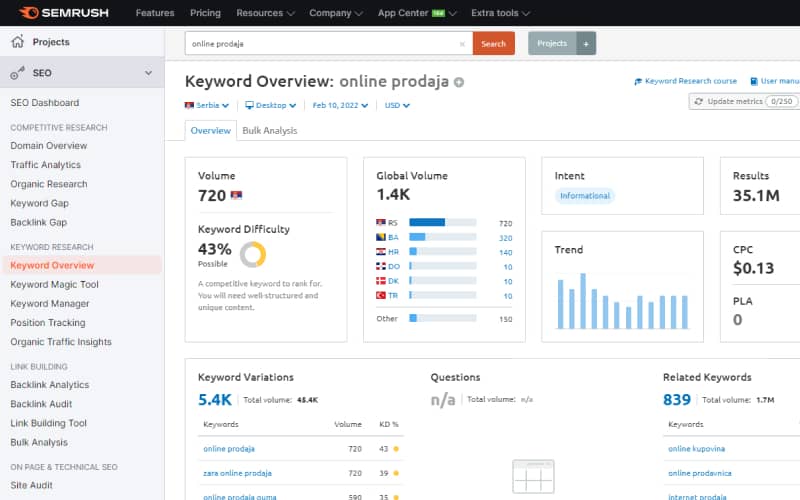Click the TR flag in Global Volume

point(381,295)
